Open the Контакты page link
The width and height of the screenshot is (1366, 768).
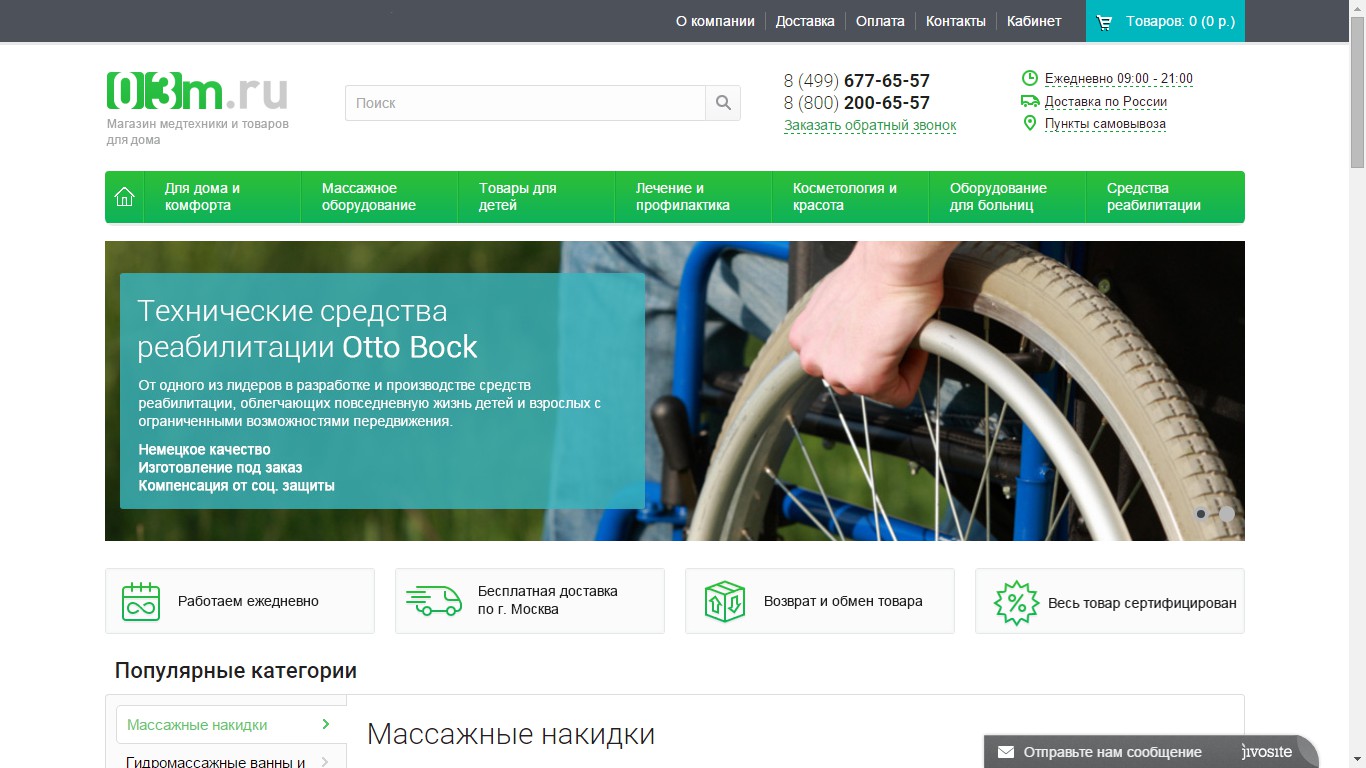point(956,21)
